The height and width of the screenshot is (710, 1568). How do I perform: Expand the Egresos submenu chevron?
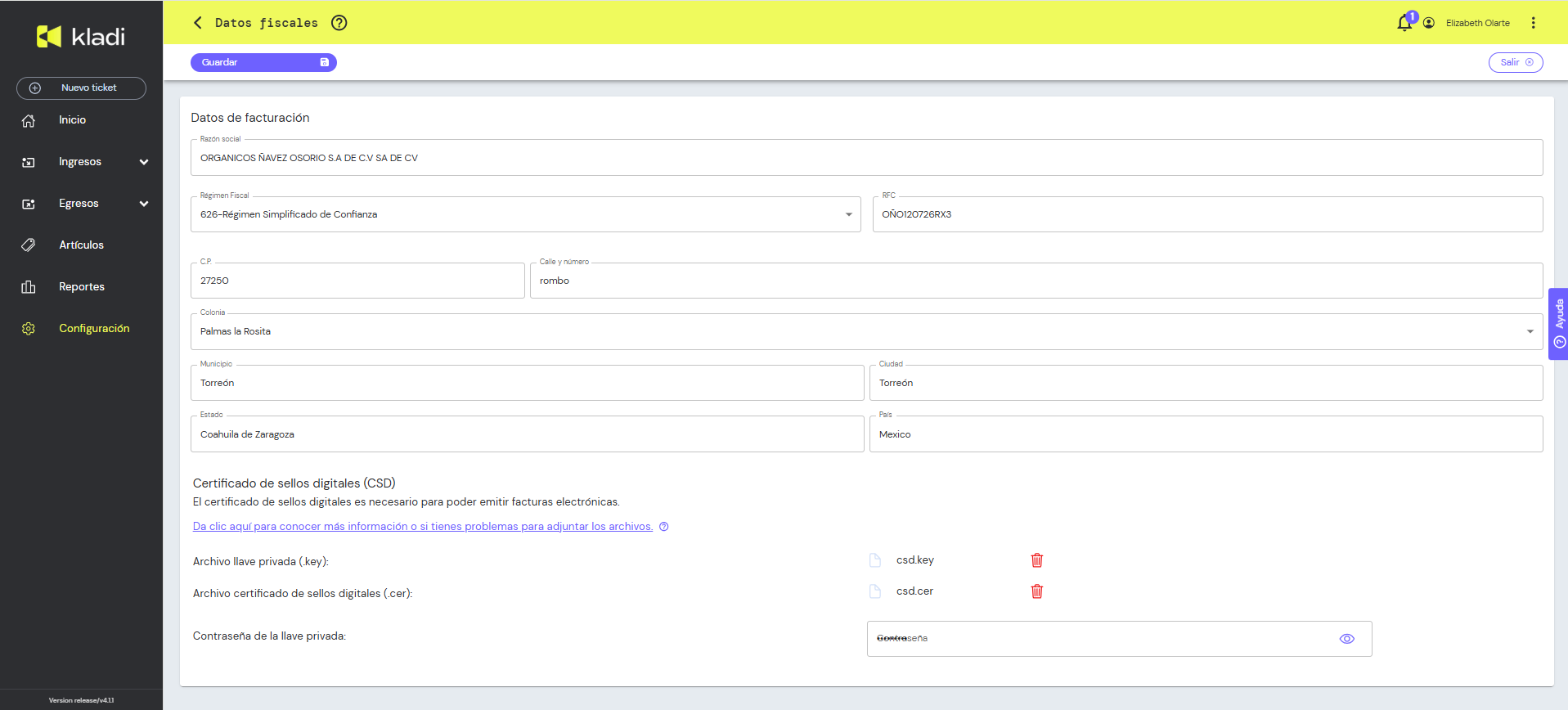point(144,204)
